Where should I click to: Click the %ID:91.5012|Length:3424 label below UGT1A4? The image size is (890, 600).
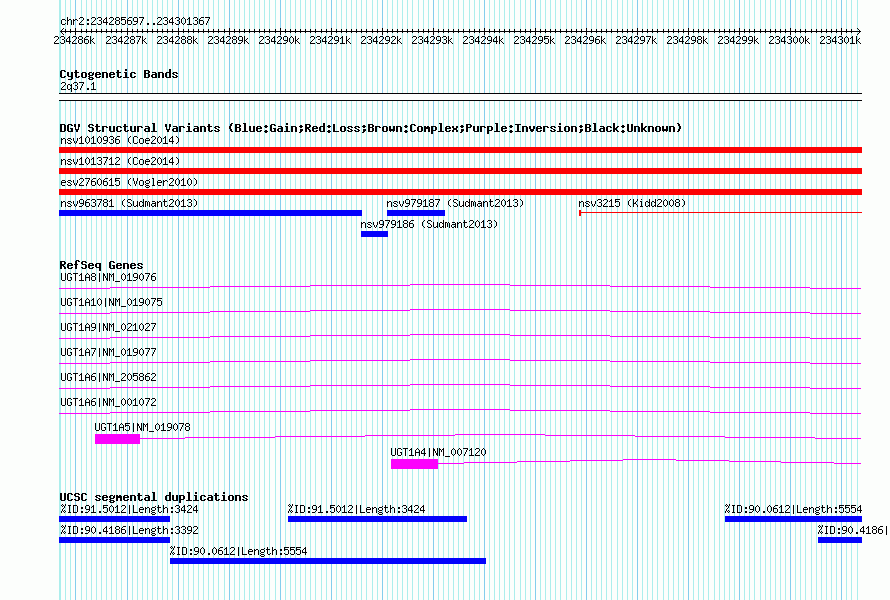click(x=356, y=509)
